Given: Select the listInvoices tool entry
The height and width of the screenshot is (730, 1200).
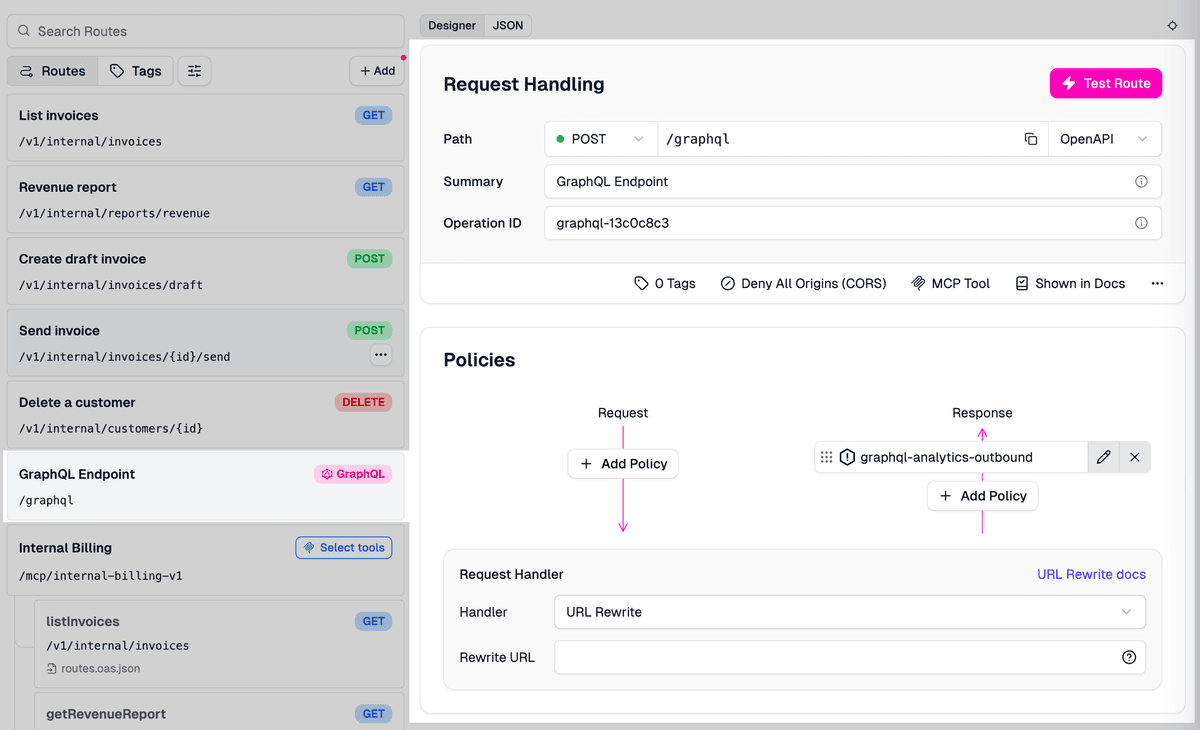Looking at the screenshot, I should pyautogui.click(x=219, y=646).
